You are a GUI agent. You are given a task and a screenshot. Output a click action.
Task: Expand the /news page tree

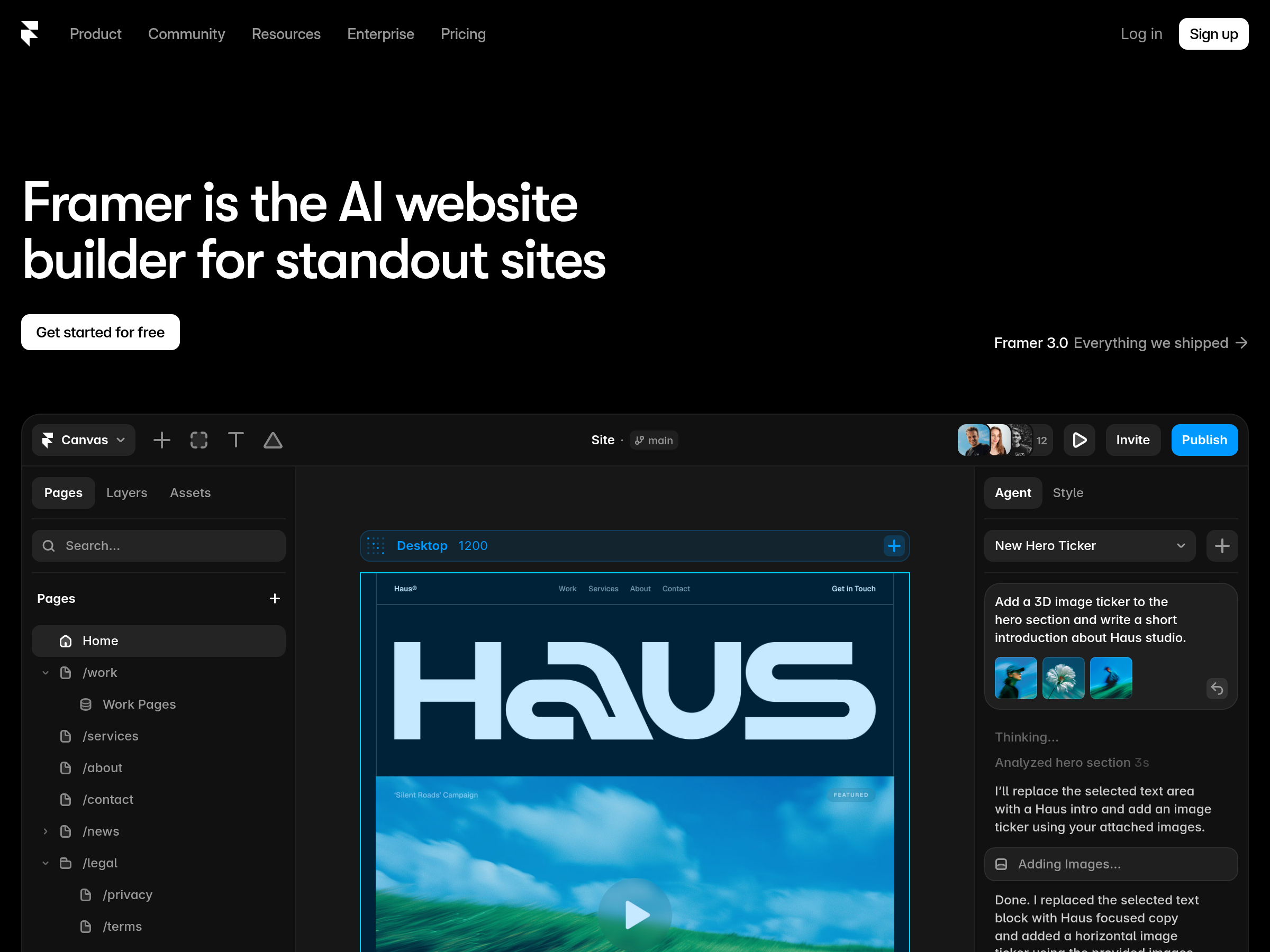(x=46, y=831)
